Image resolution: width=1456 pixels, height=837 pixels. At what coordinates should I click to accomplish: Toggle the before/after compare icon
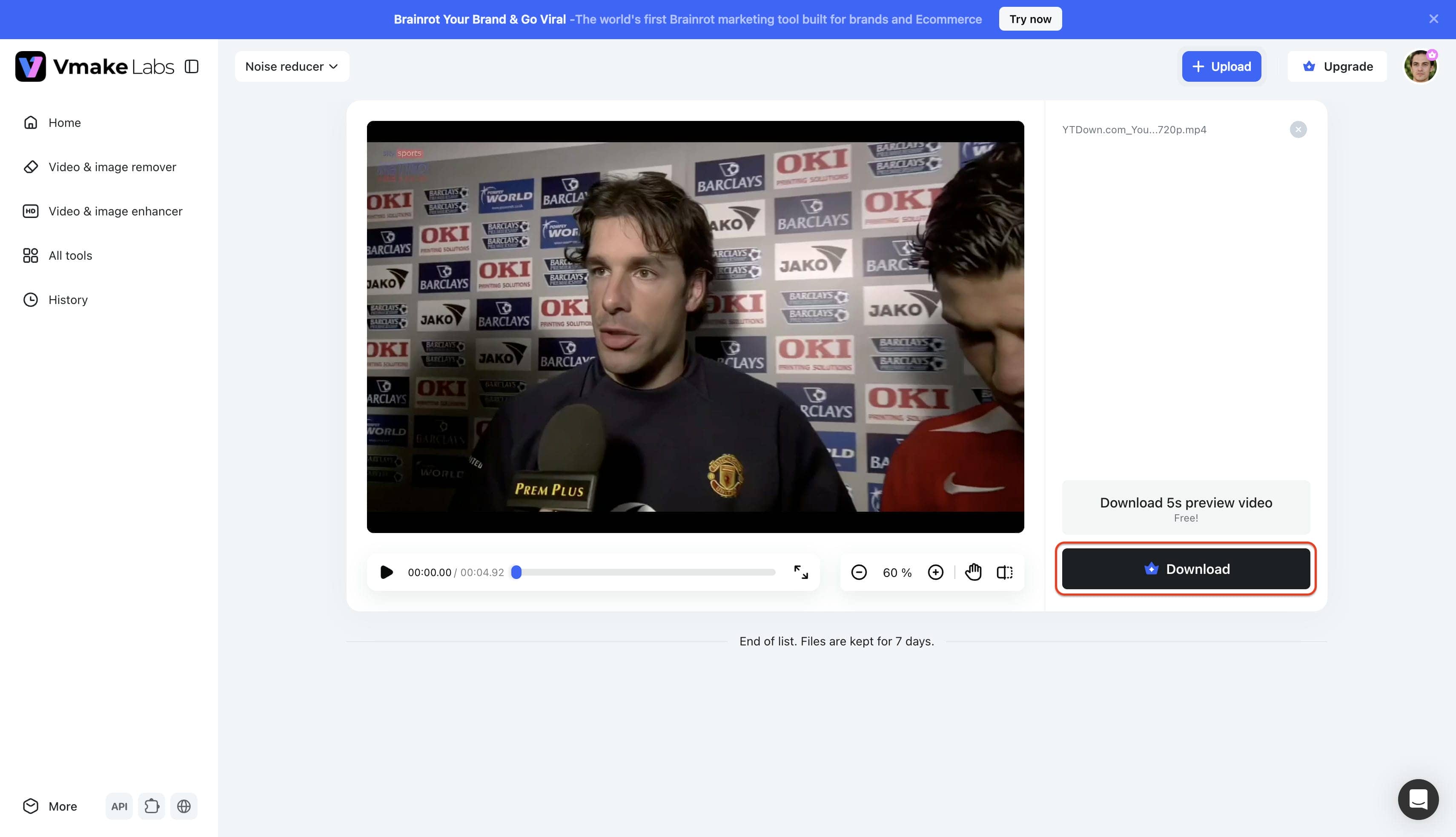[1005, 572]
